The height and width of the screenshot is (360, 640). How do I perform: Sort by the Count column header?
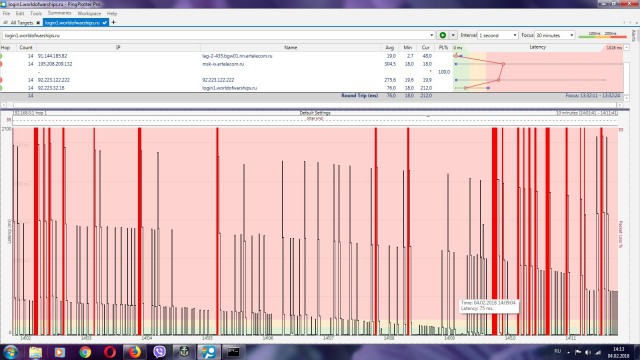[x=25, y=48]
